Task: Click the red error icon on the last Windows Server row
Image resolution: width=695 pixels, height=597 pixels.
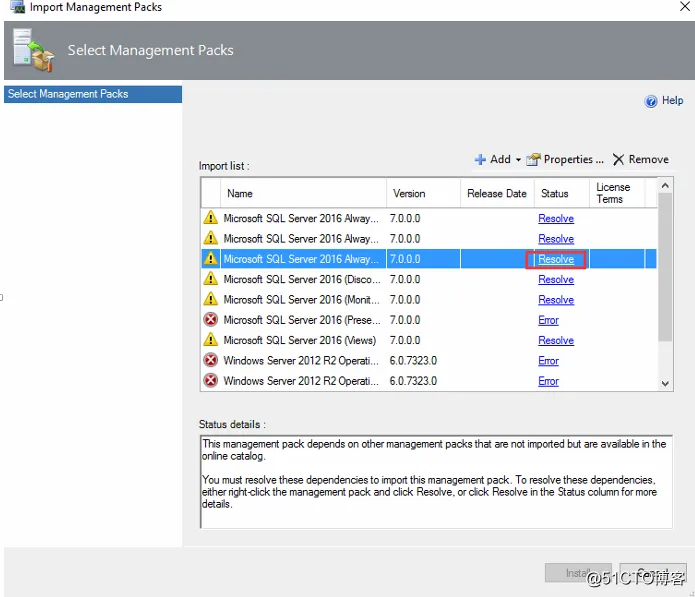Action: (x=211, y=381)
